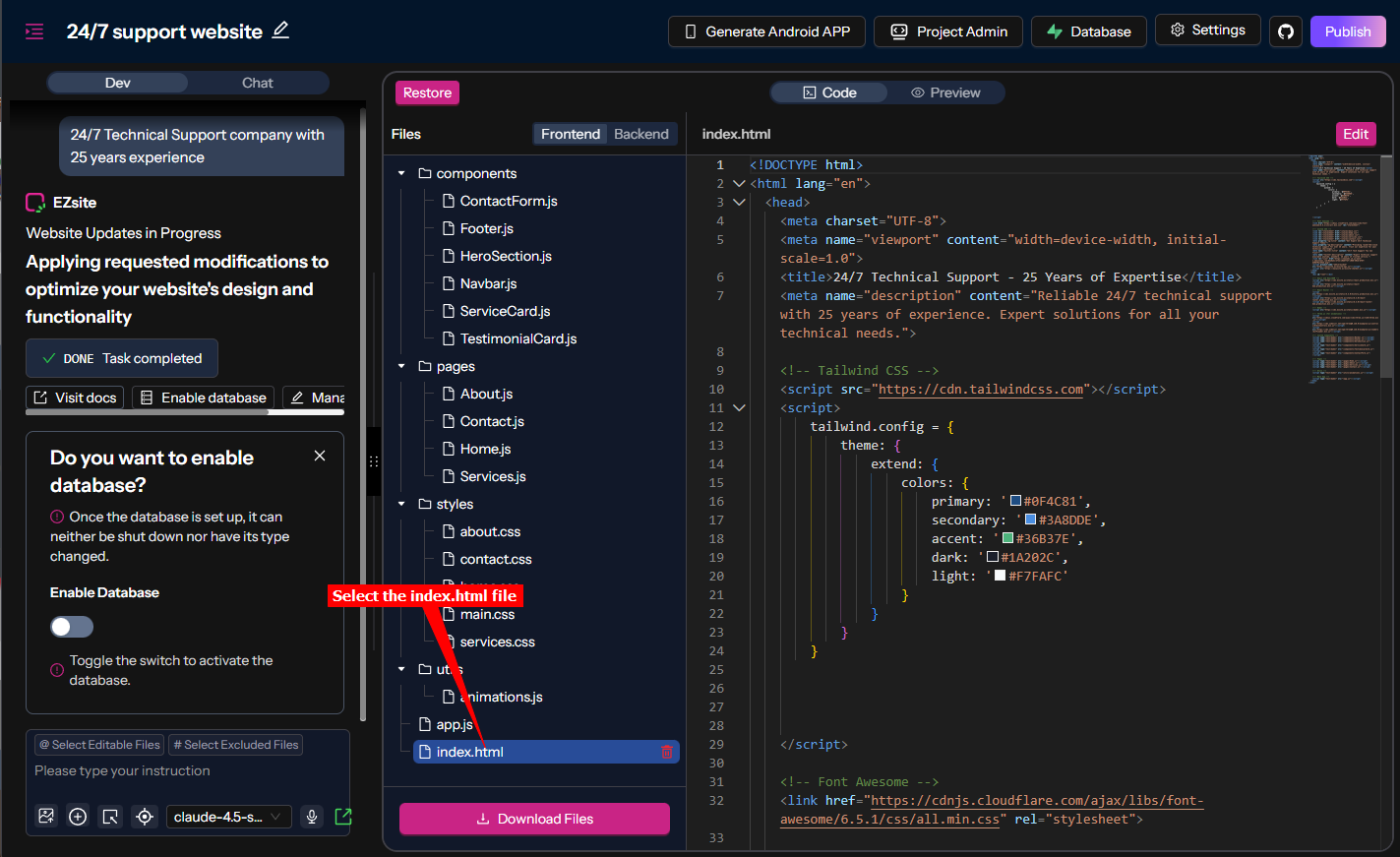This screenshot has height=857, width=1400.
Task: Switch to the Chat tab
Action: pyautogui.click(x=258, y=83)
